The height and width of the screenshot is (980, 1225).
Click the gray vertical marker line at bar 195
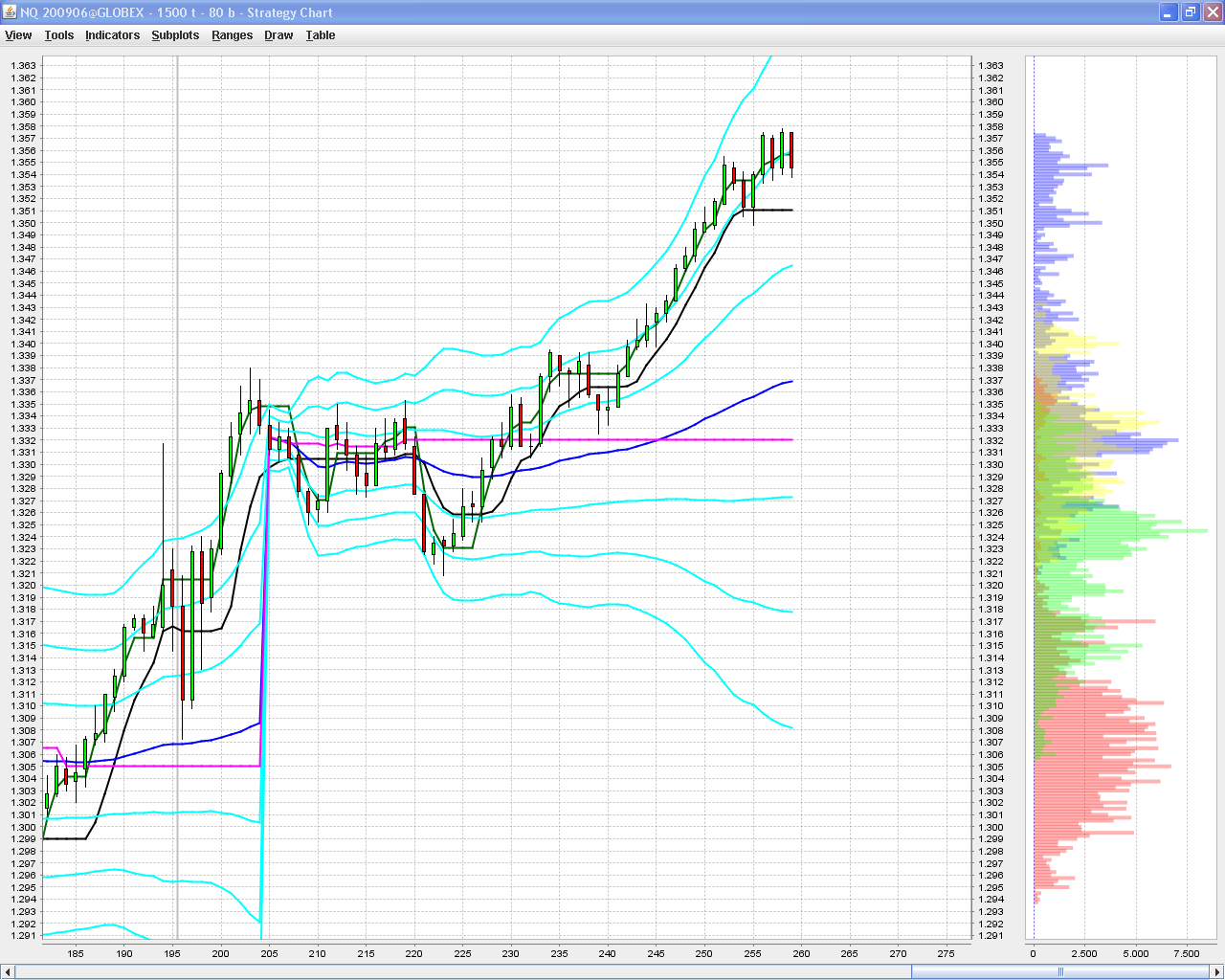pos(176,498)
